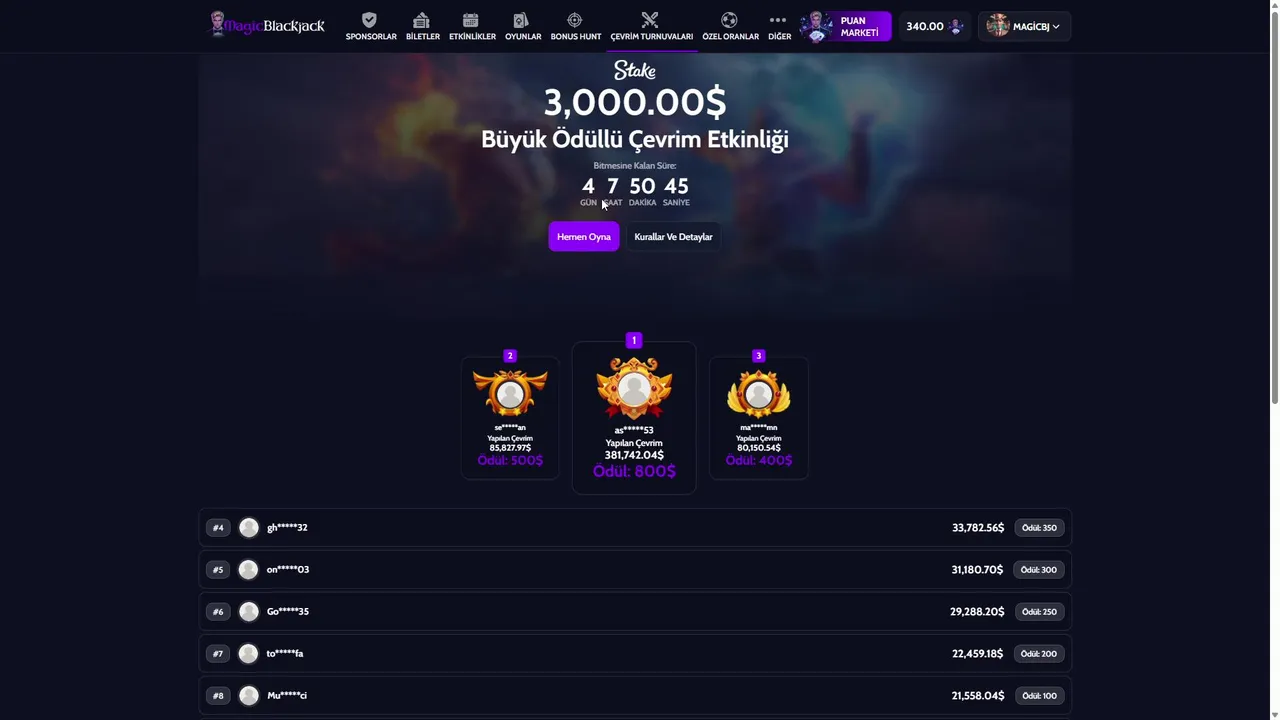Click the Hemen Oyna button

click(584, 237)
